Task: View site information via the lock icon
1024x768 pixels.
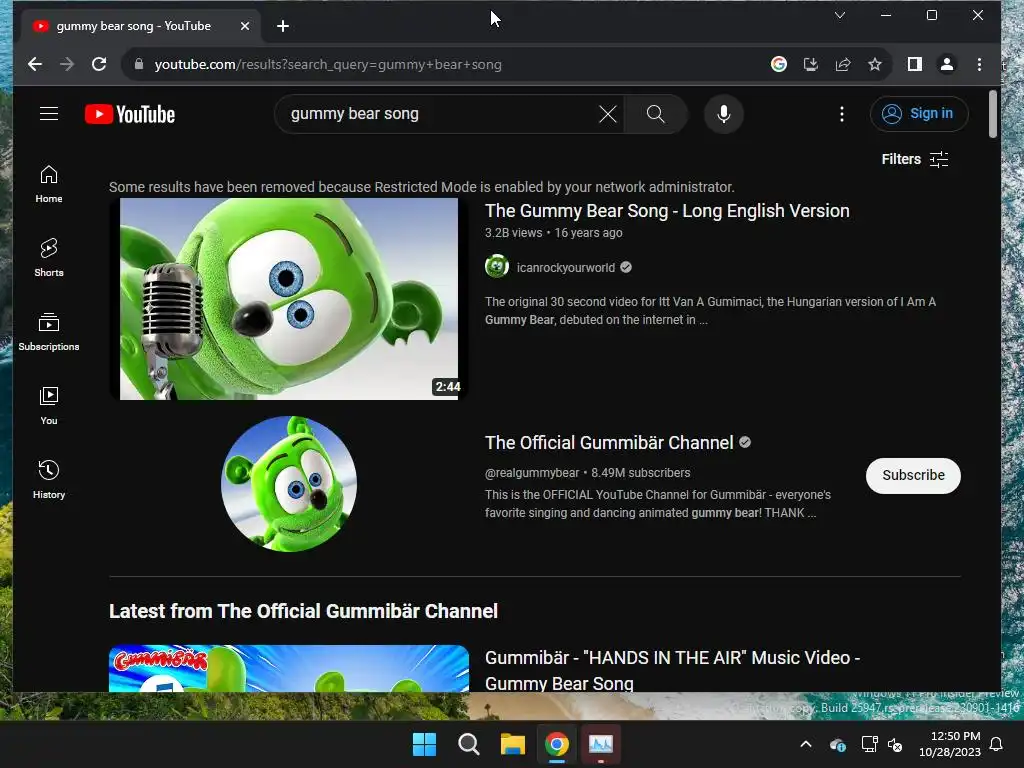Action: pyautogui.click(x=138, y=64)
